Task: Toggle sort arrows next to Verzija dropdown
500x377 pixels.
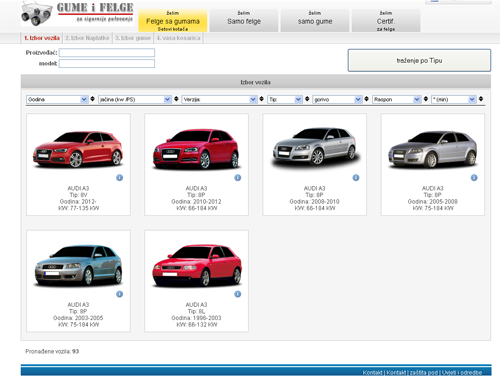Action: pyautogui.click(x=261, y=99)
